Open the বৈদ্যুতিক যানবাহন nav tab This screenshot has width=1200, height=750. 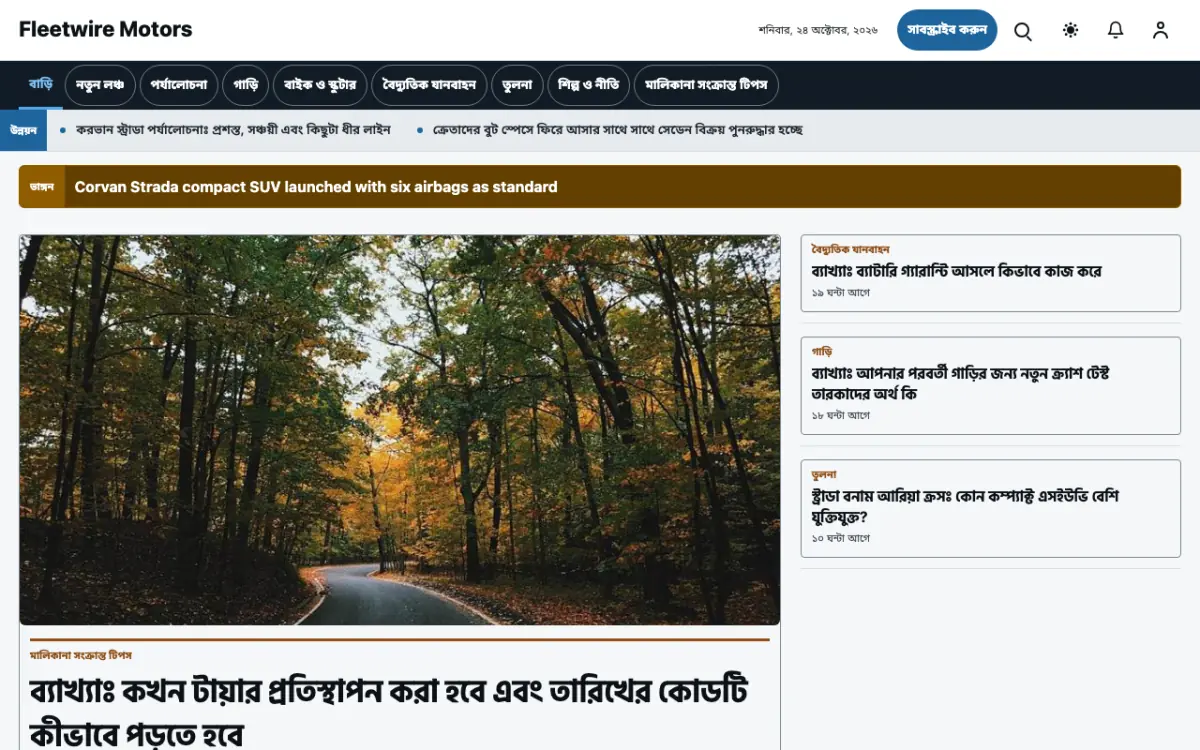pyautogui.click(x=429, y=85)
